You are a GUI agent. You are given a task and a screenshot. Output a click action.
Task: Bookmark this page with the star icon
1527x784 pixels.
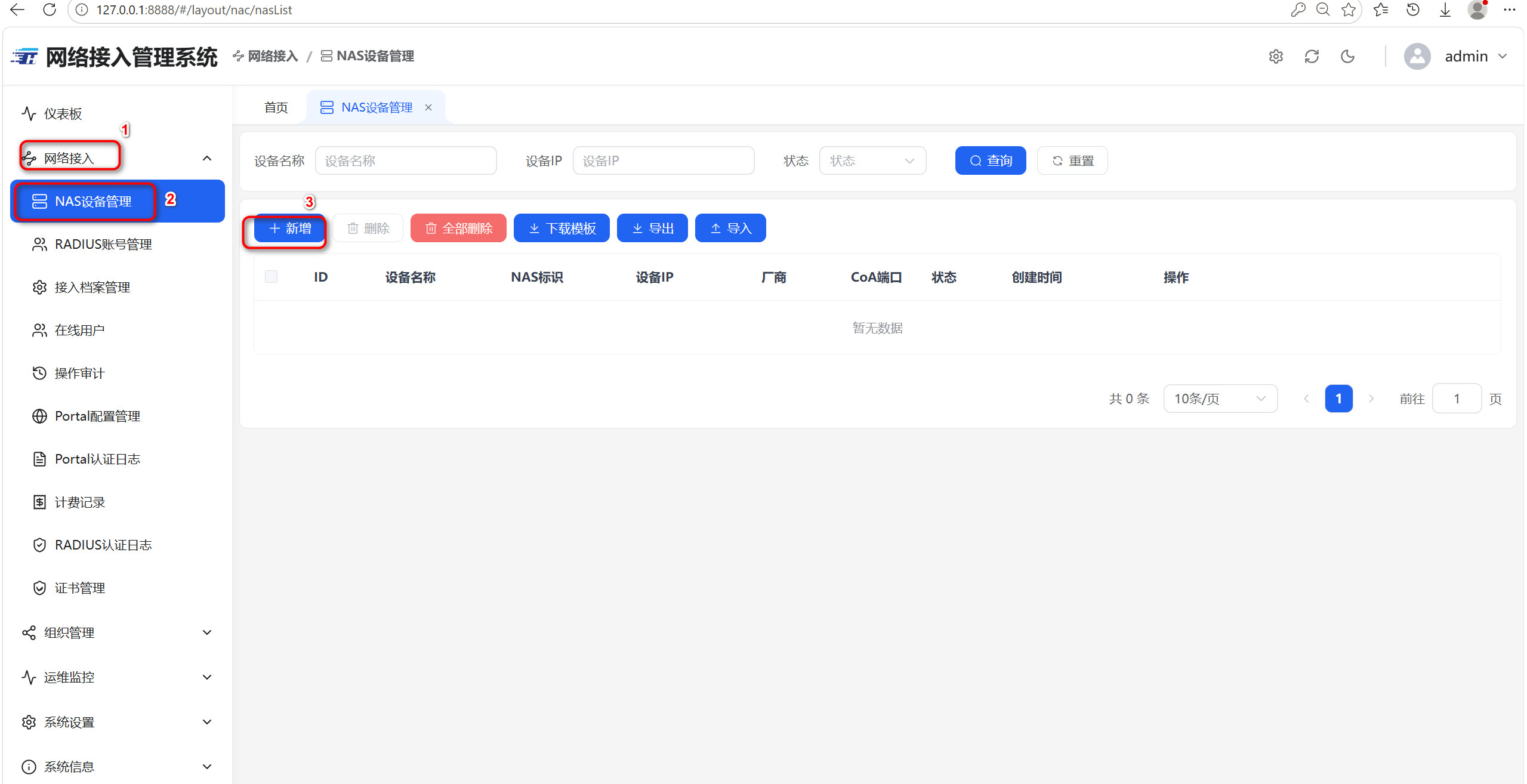(x=1349, y=10)
